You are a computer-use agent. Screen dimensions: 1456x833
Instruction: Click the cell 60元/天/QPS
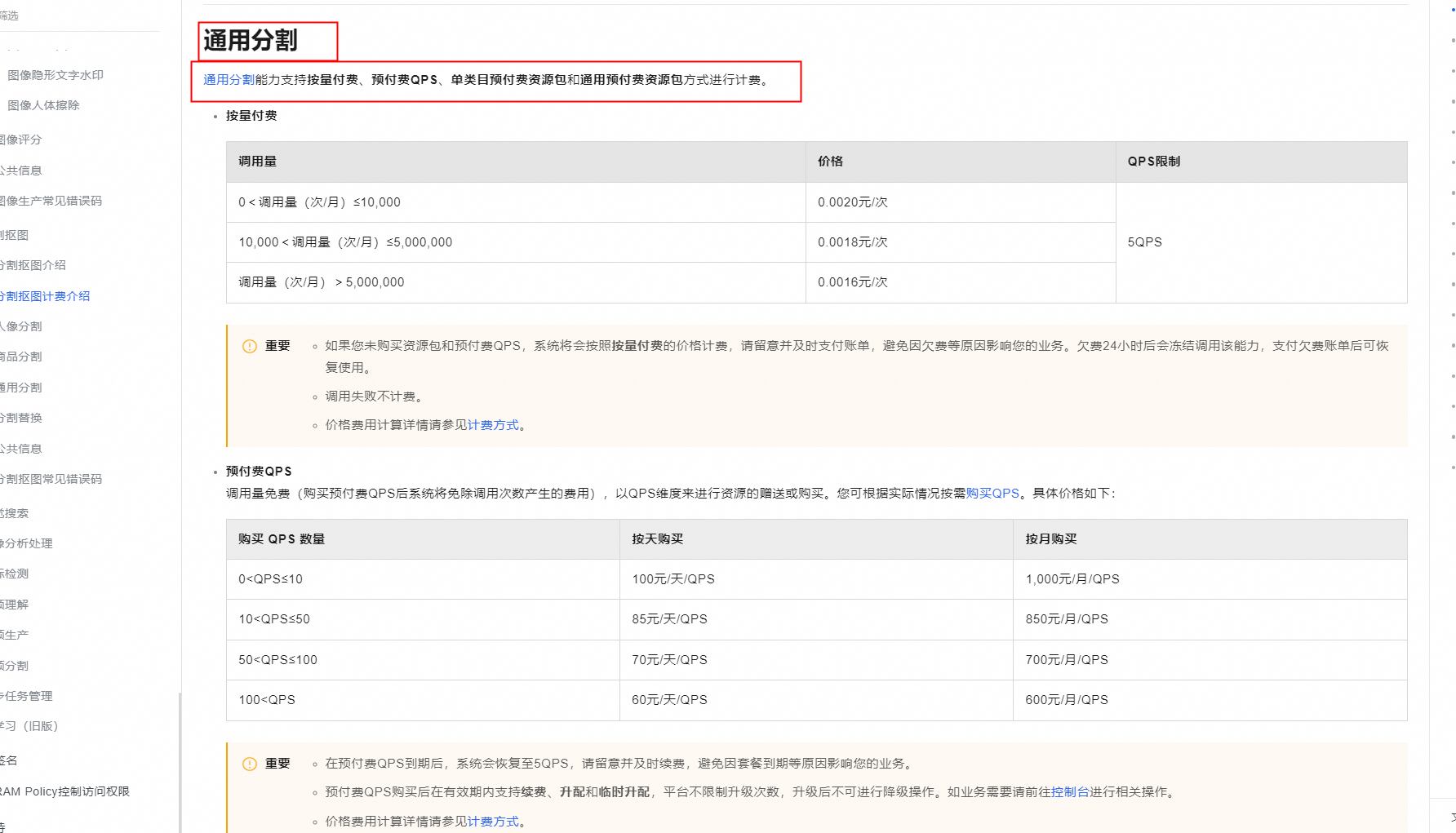[816, 700]
